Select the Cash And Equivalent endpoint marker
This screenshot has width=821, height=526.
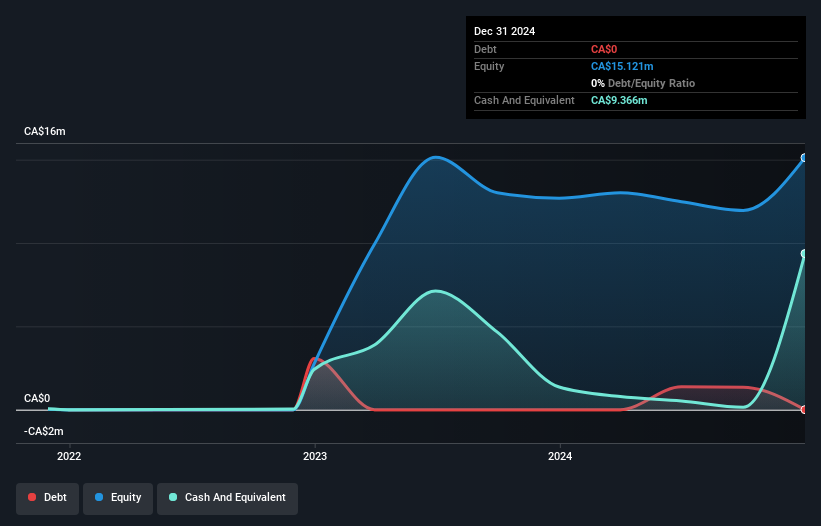(804, 254)
